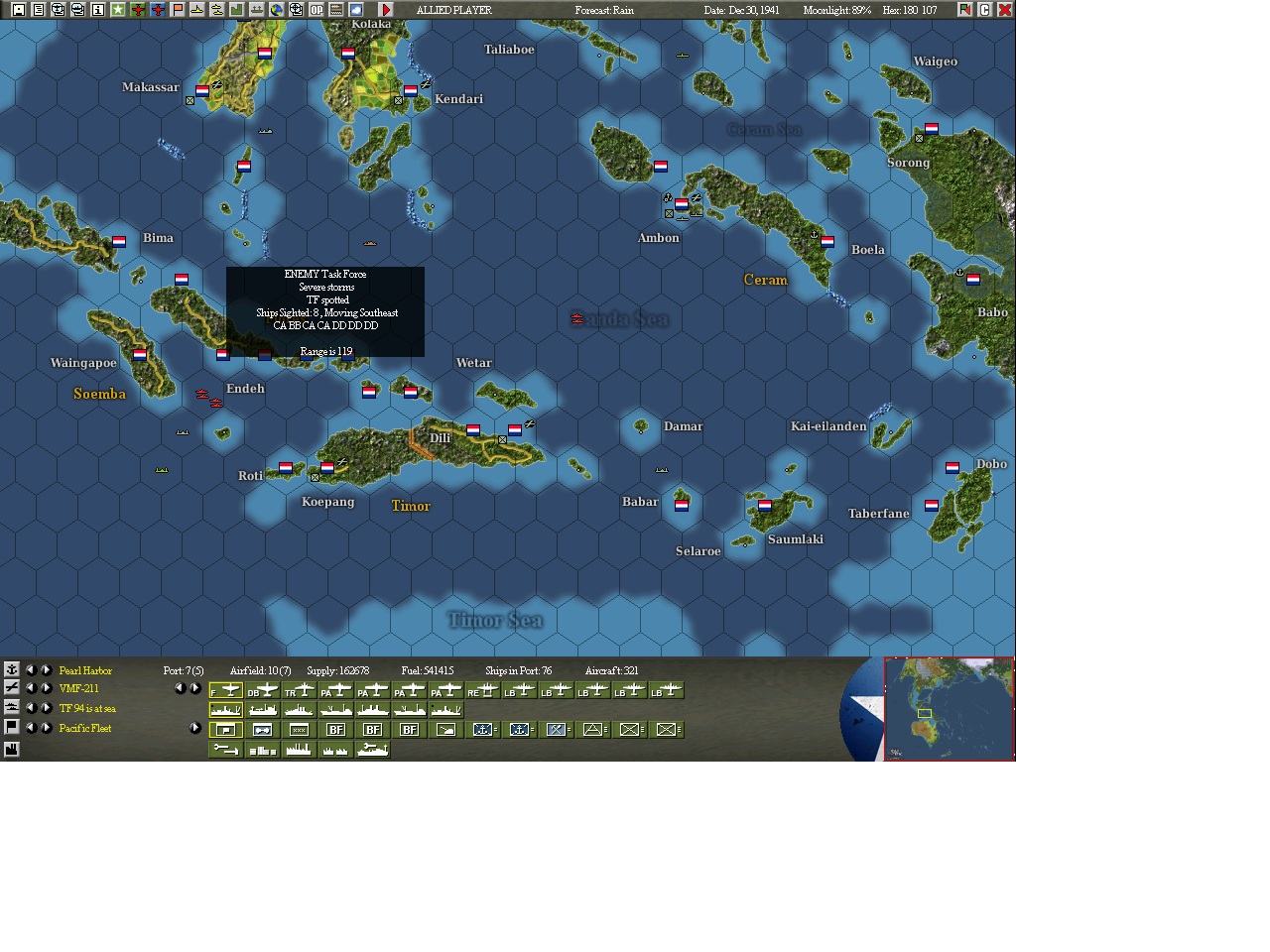Select the highlighted headquarters flag unit icon
Image resolution: width=1270 pixels, height=952 pixels.
click(x=225, y=730)
